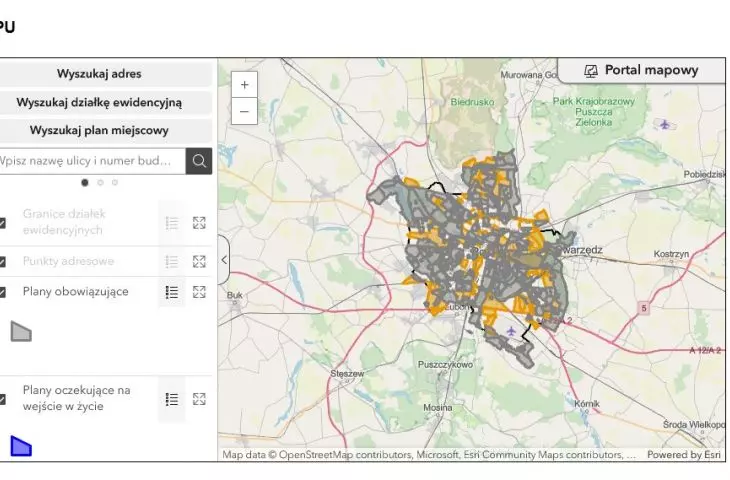The height and width of the screenshot is (480, 730).
Task: Toggle Plany oczekujące na wejście w życie checkbox
Action: pyautogui.click(x=2, y=399)
